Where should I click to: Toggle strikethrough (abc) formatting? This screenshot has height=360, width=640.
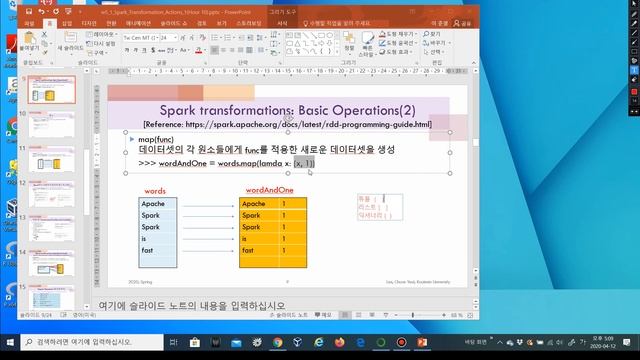[x=162, y=50]
